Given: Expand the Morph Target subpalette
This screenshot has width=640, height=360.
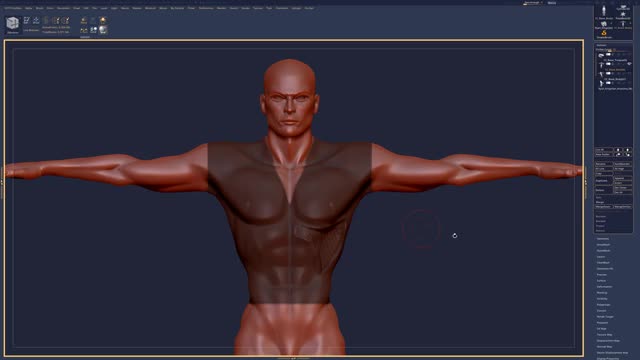Looking at the screenshot, I should point(605,317).
